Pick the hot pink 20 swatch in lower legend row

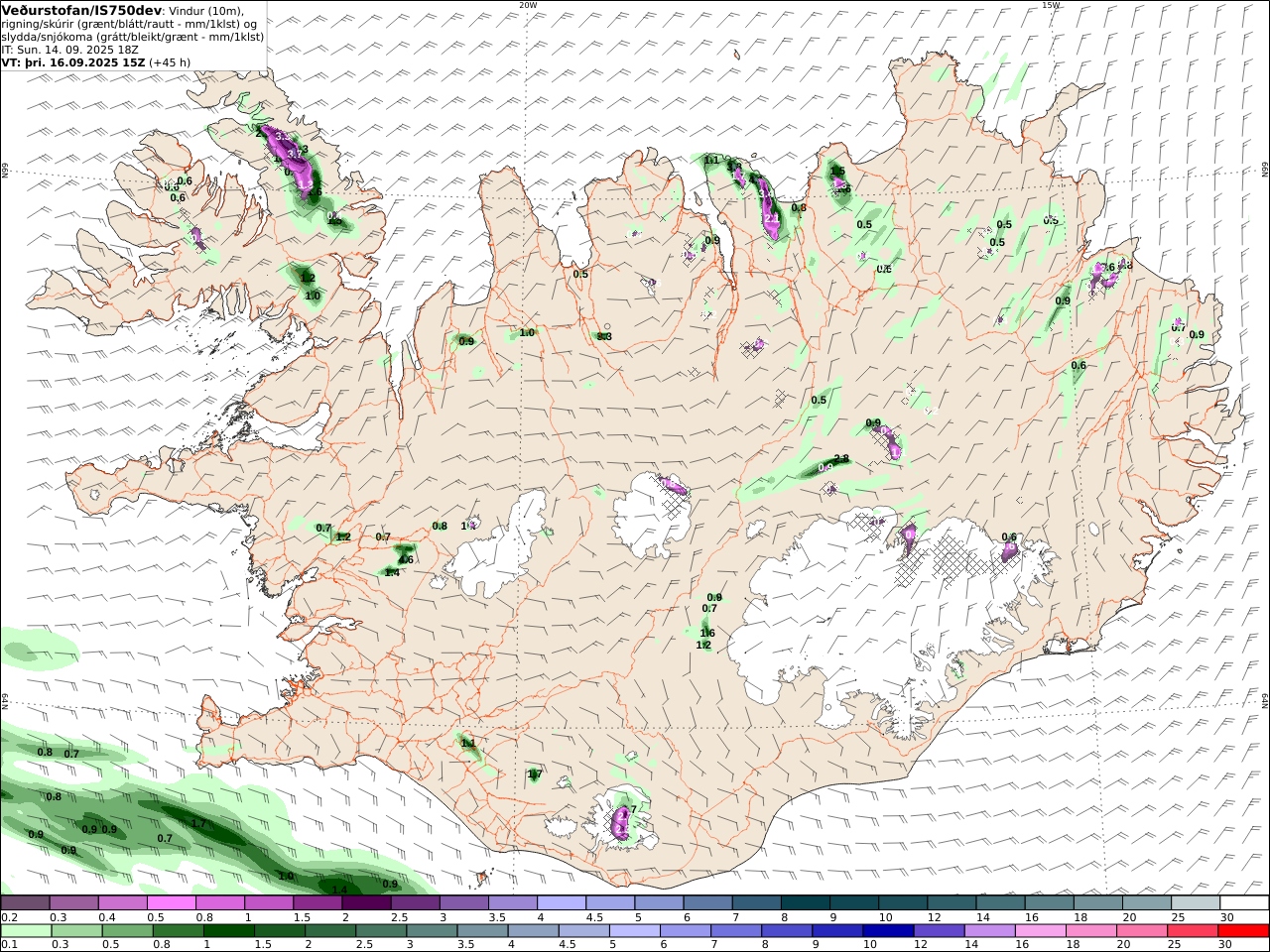(x=1140, y=930)
